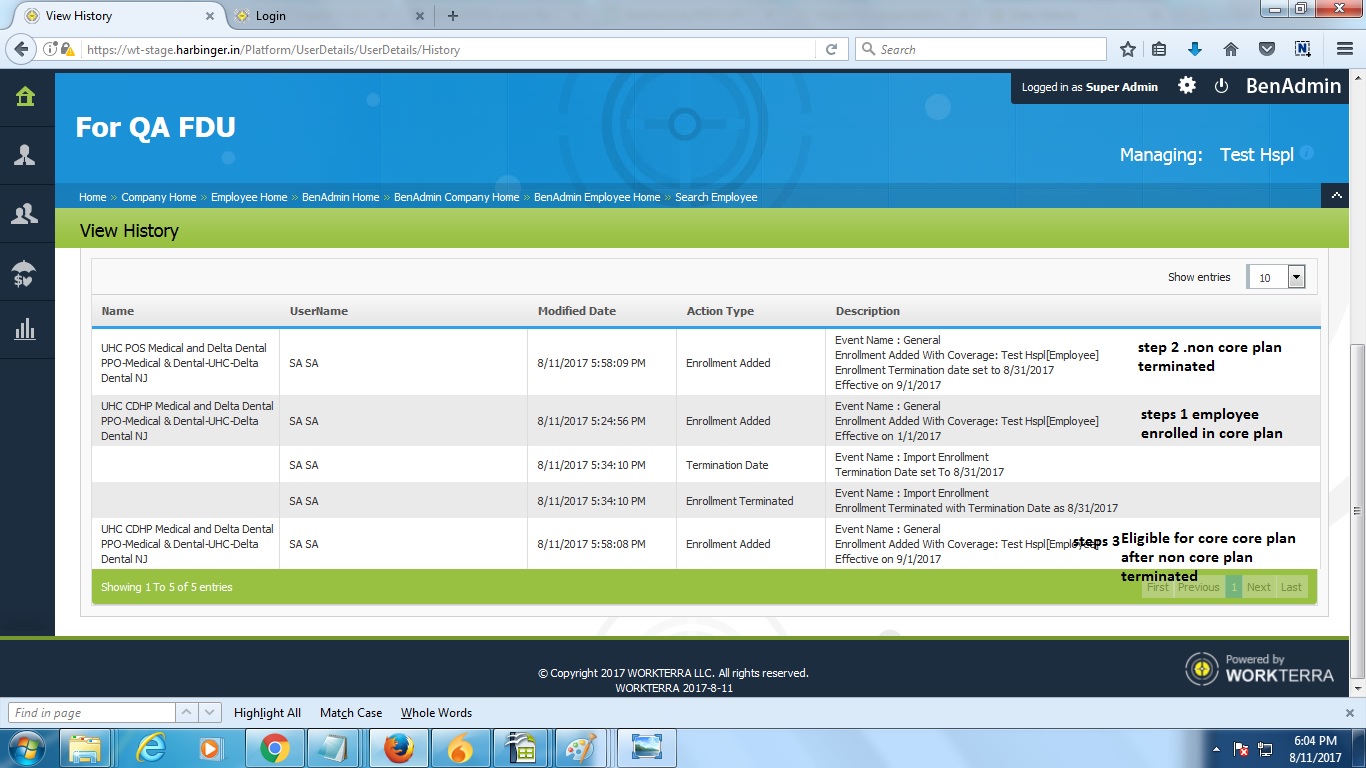1366x768 pixels.
Task: Toggle the Whole Words find option
Action: coord(436,713)
